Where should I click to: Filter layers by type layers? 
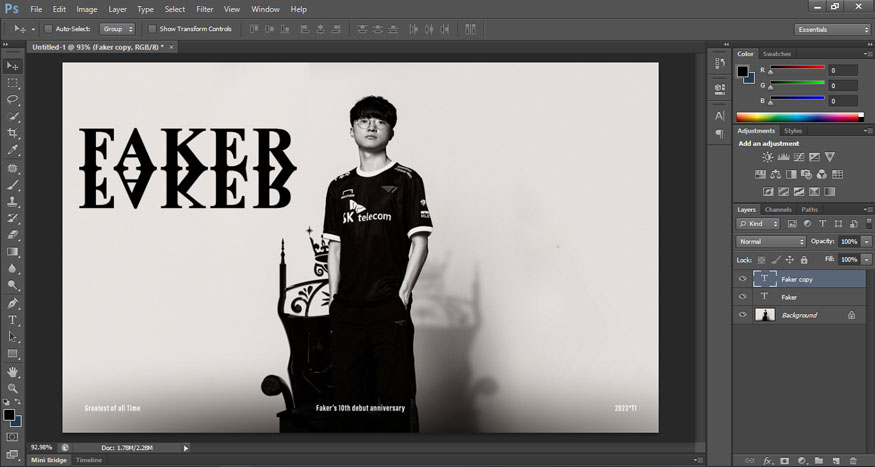click(x=823, y=224)
